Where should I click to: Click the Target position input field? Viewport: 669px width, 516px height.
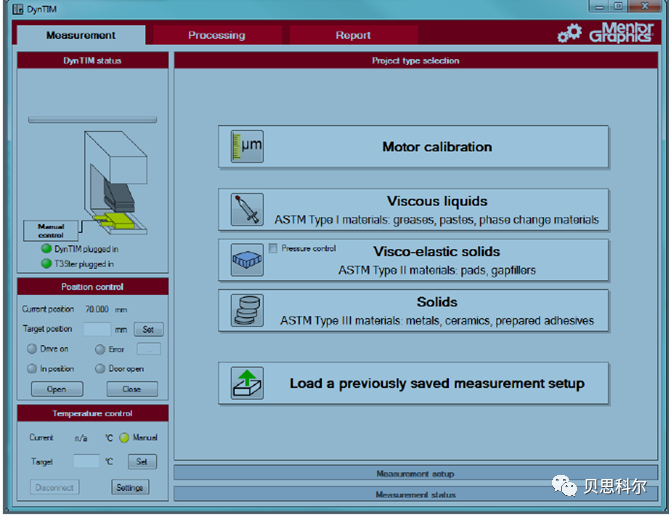pos(97,329)
